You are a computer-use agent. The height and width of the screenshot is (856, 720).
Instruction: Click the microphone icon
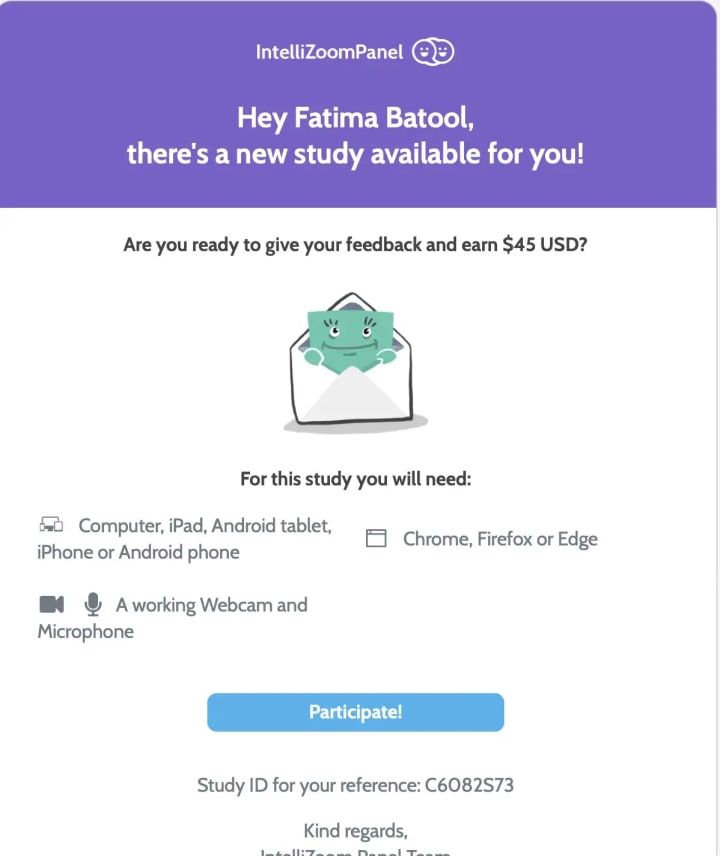93,604
